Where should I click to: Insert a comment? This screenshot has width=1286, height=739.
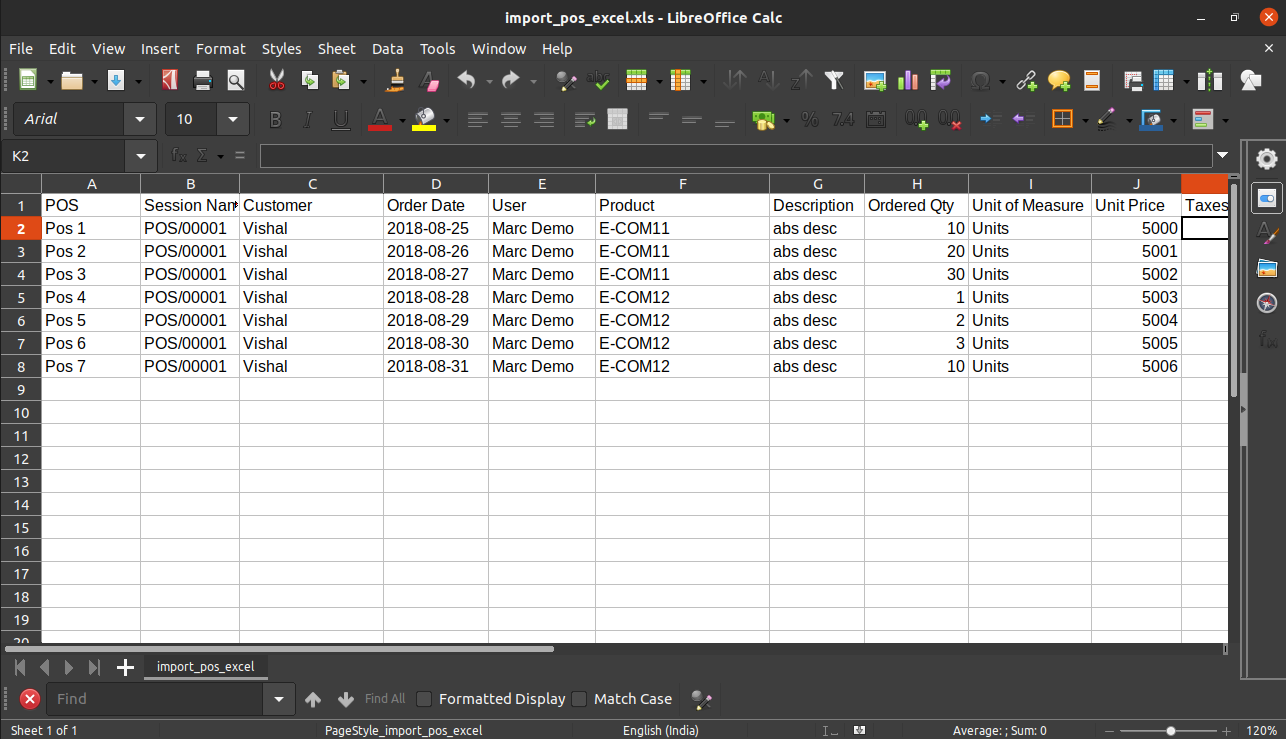[x=1059, y=81]
